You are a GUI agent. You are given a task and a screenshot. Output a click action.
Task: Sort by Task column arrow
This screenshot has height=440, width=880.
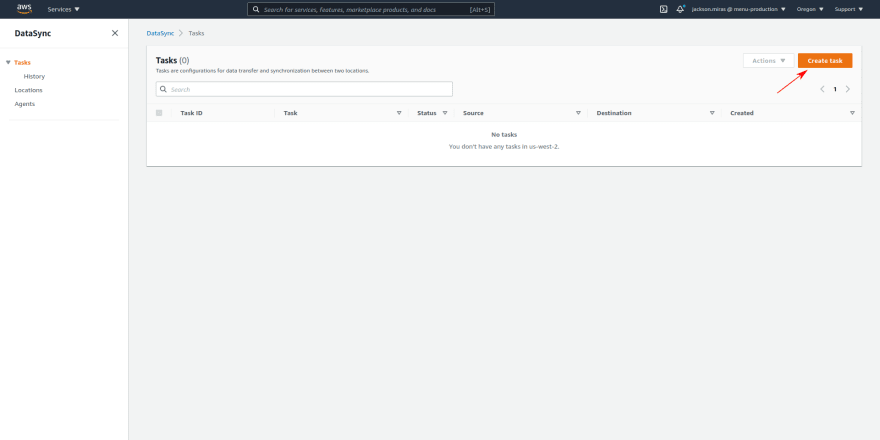399,113
